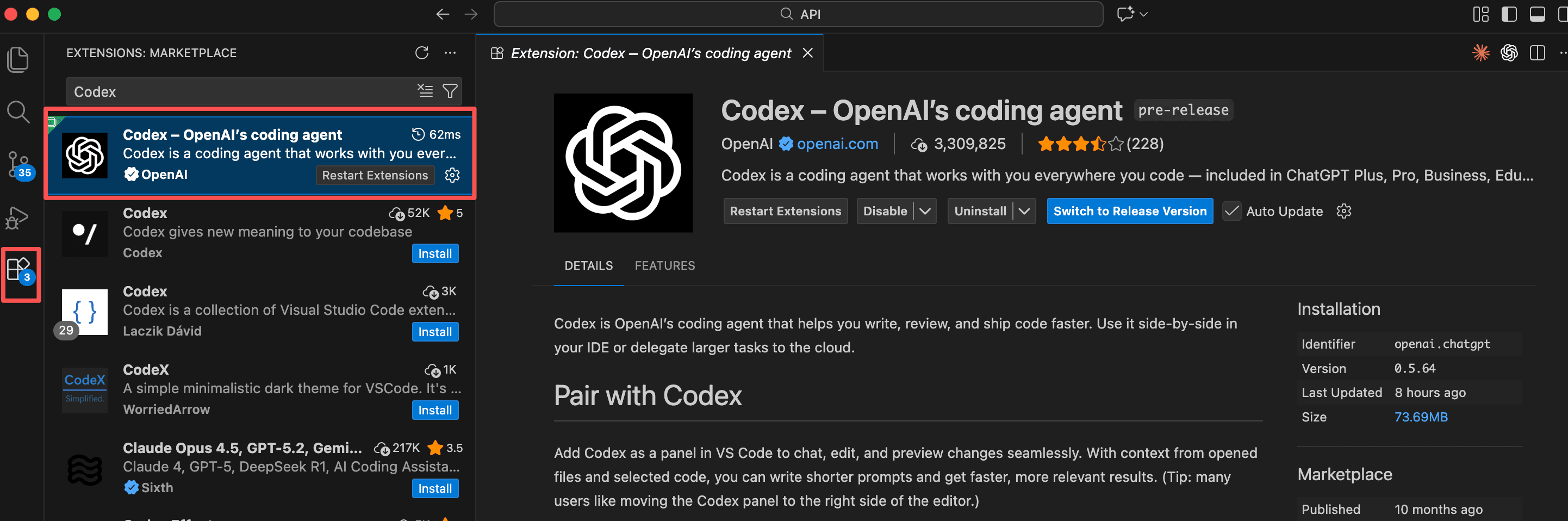1568x521 pixels.
Task: Click the large OpenAI extension logo
Action: pyautogui.click(x=623, y=163)
